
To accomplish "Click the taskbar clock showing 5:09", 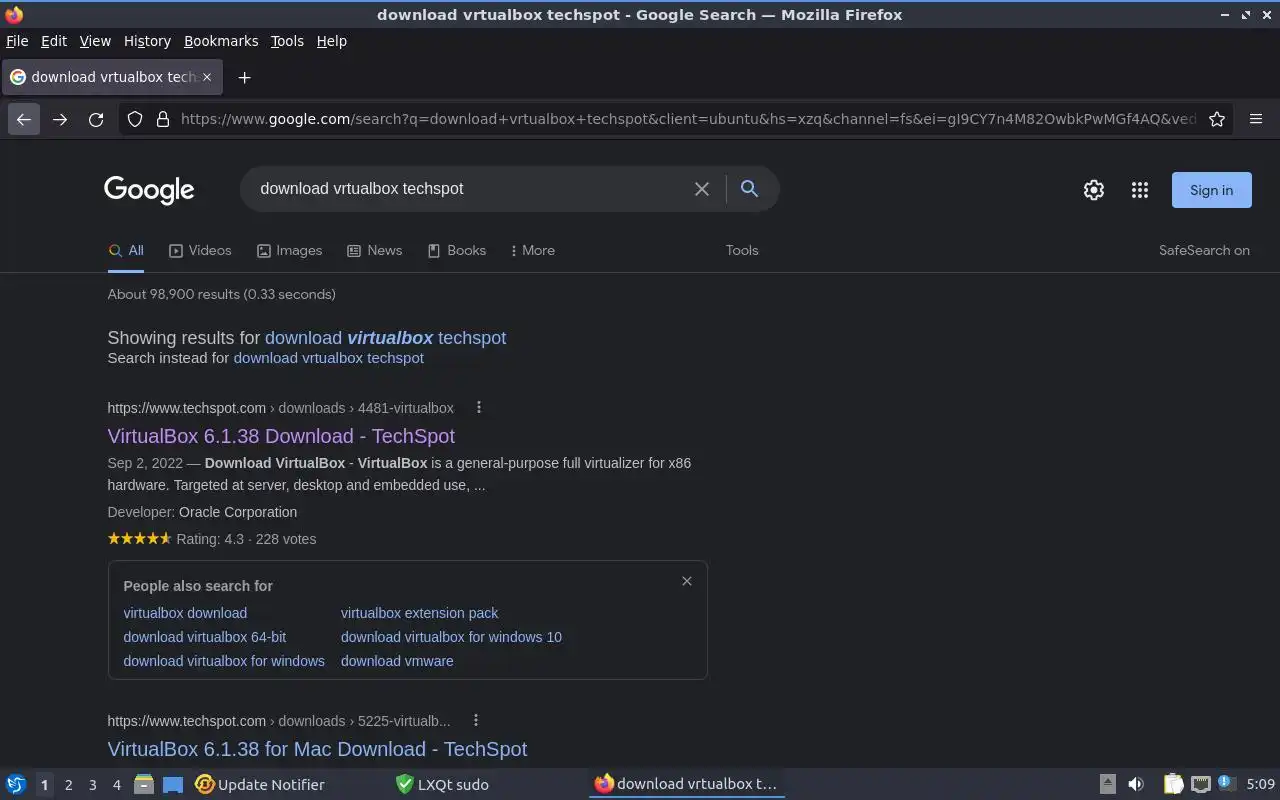I will pos(1260,785).
